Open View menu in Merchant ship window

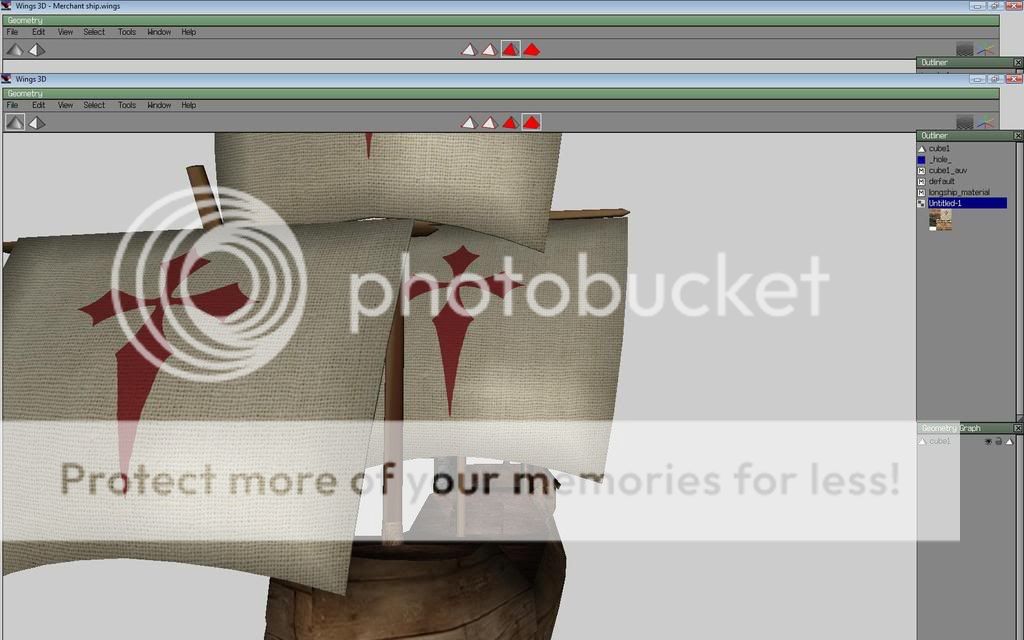coord(65,32)
